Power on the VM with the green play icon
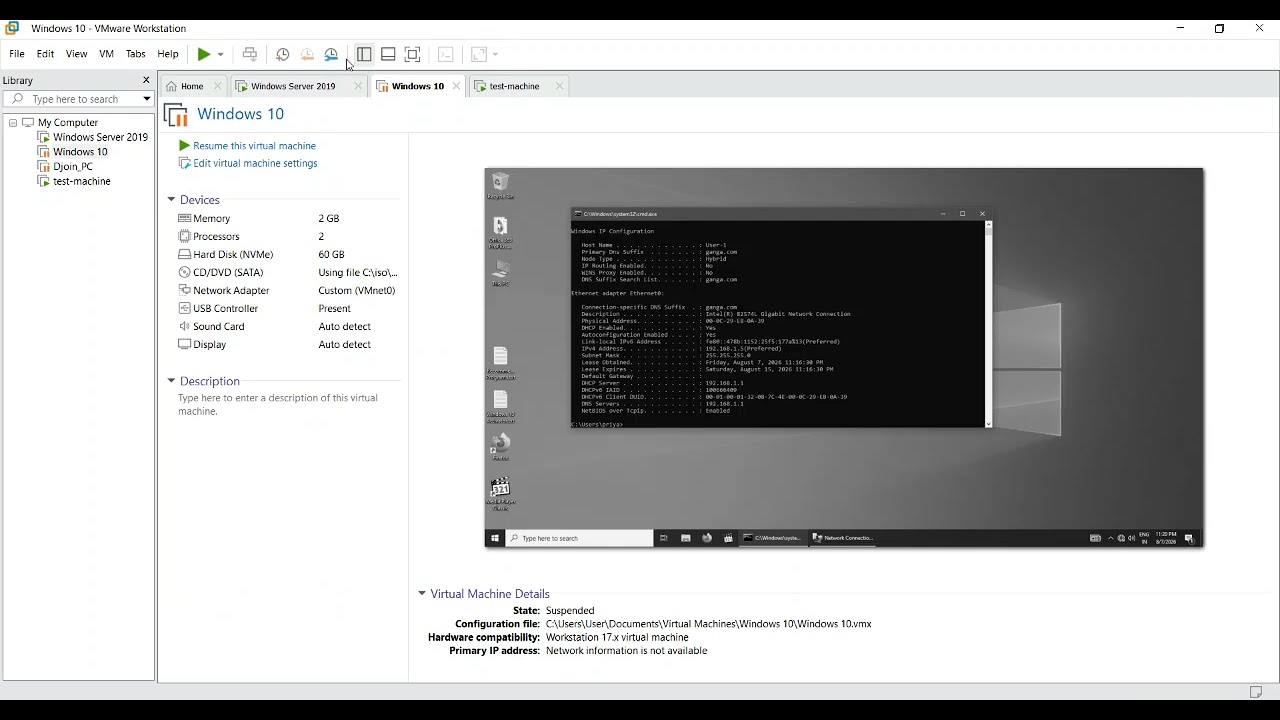1280x720 pixels. (x=204, y=54)
